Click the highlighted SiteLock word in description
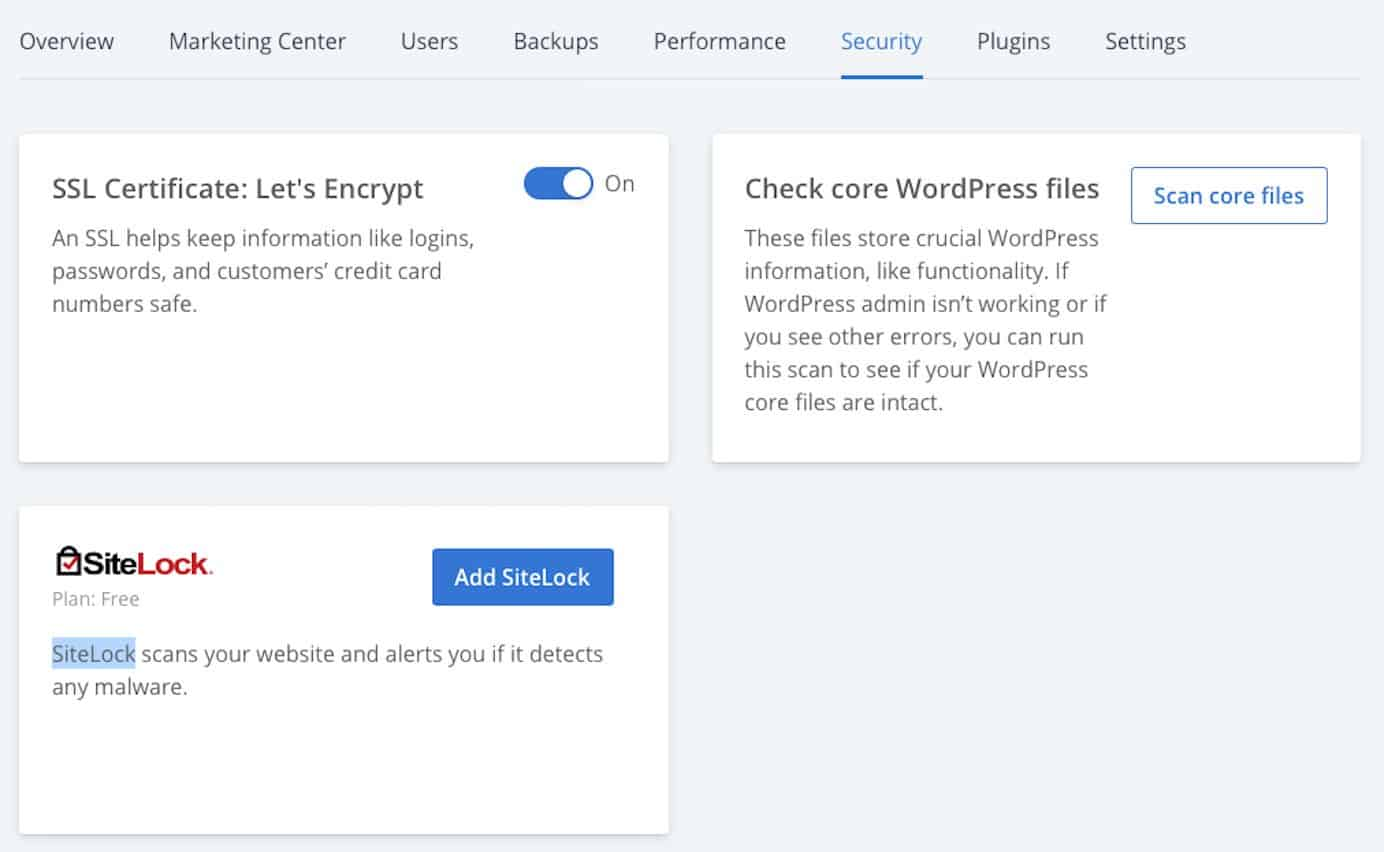This screenshot has height=852, width=1384. (x=94, y=654)
